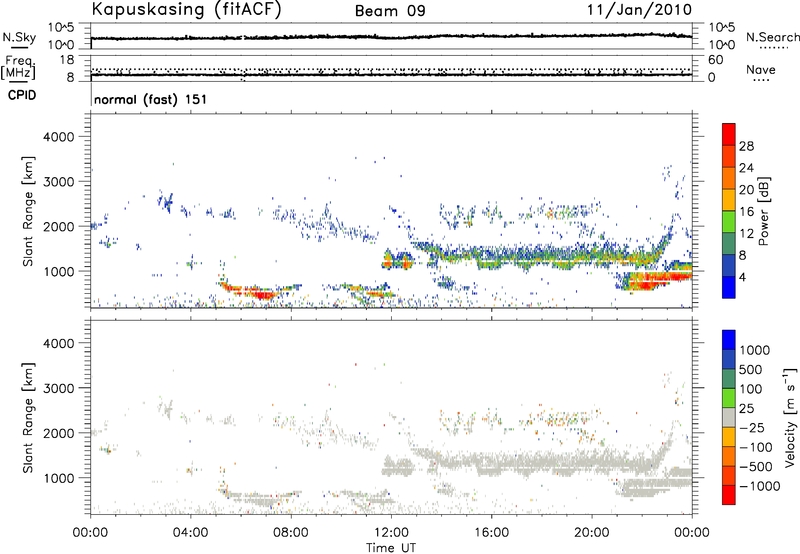Click power colorbar value 28
This screenshot has width=800, height=554.
[746, 146]
